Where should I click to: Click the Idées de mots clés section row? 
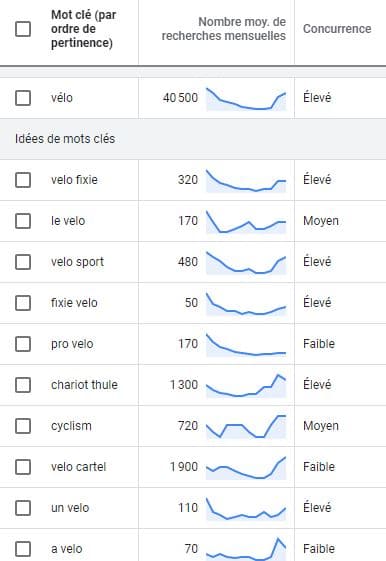pos(193,139)
